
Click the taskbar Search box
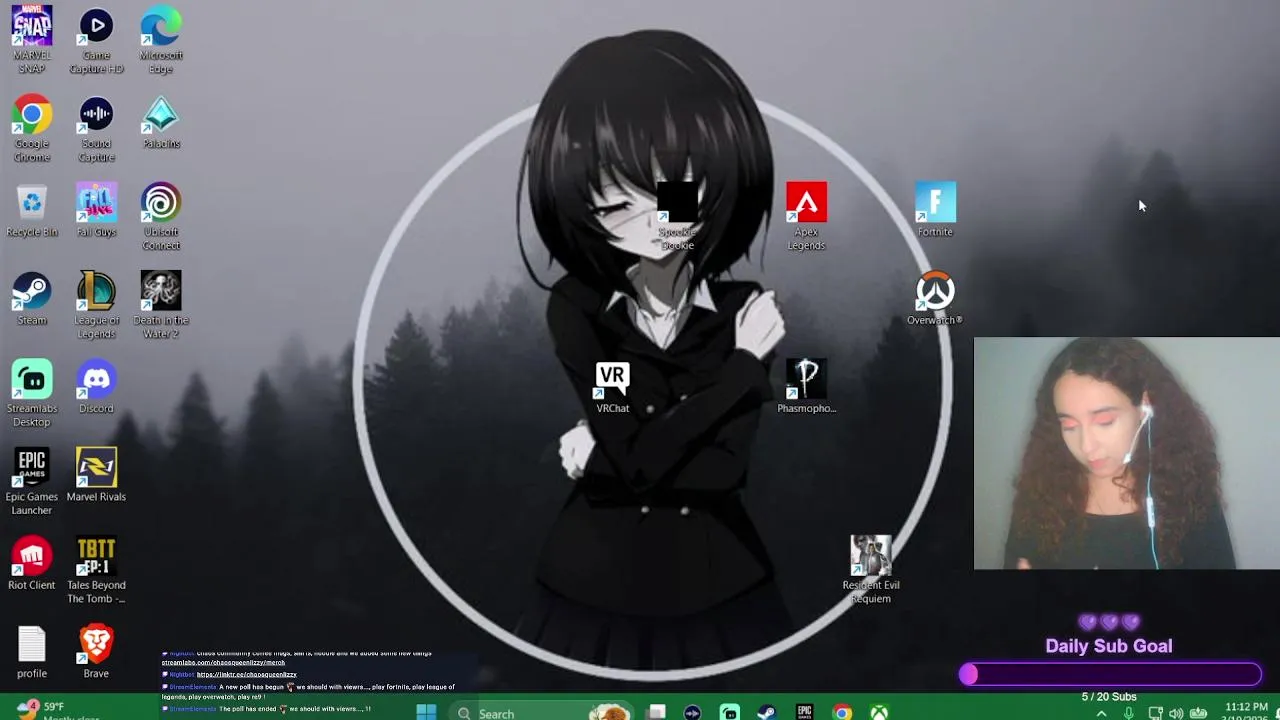(543, 712)
